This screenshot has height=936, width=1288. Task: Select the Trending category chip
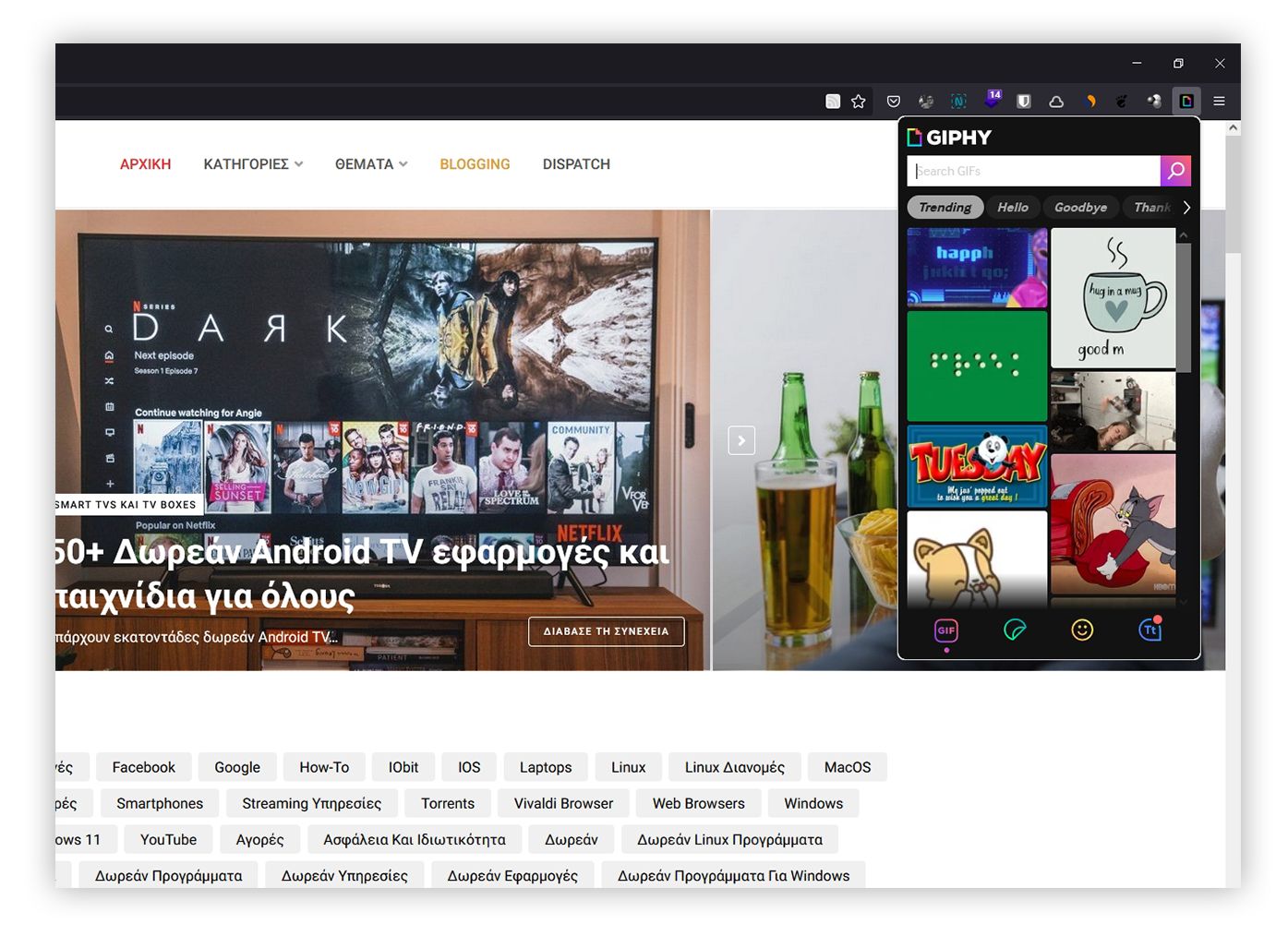click(945, 208)
